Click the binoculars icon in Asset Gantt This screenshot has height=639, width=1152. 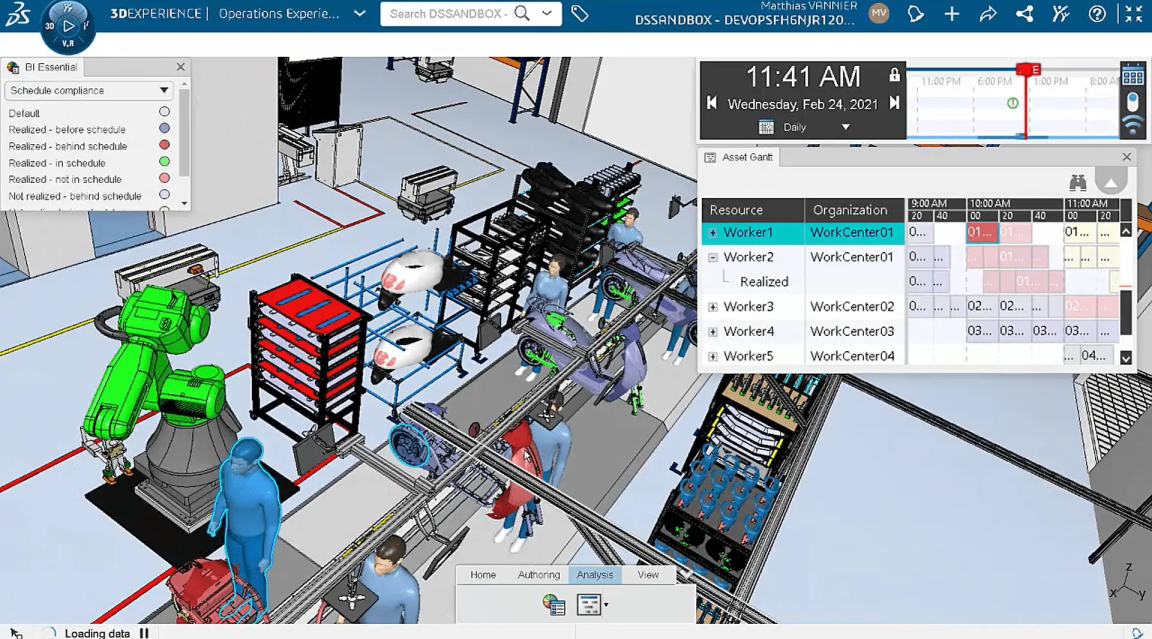(x=1078, y=183)
